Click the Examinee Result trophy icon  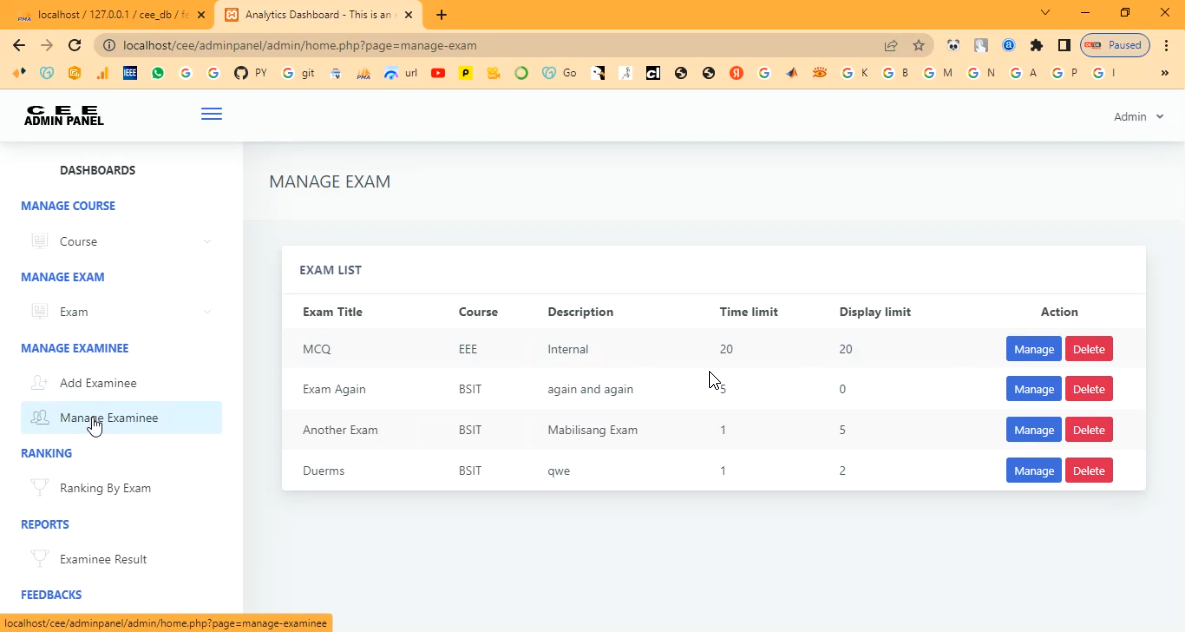pos(40,559)
